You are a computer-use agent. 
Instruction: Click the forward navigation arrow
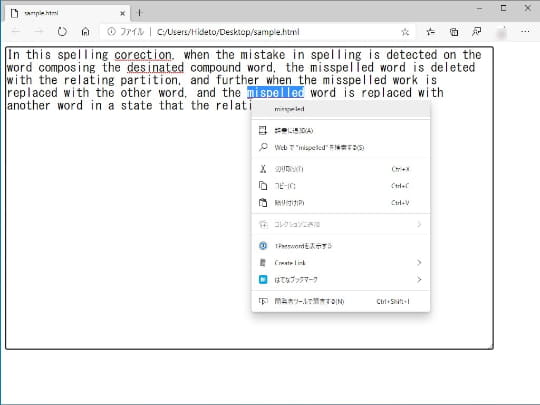point(39,32)
